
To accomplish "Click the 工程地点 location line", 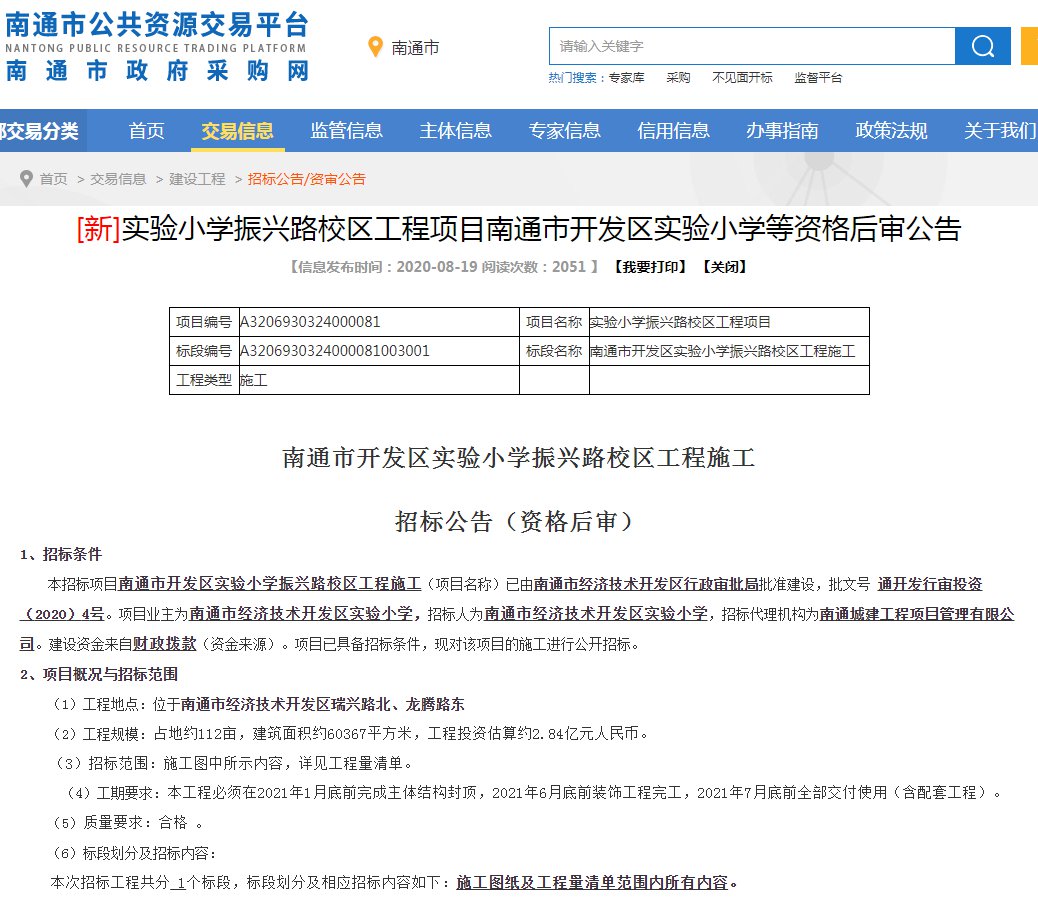I will 259,704.
